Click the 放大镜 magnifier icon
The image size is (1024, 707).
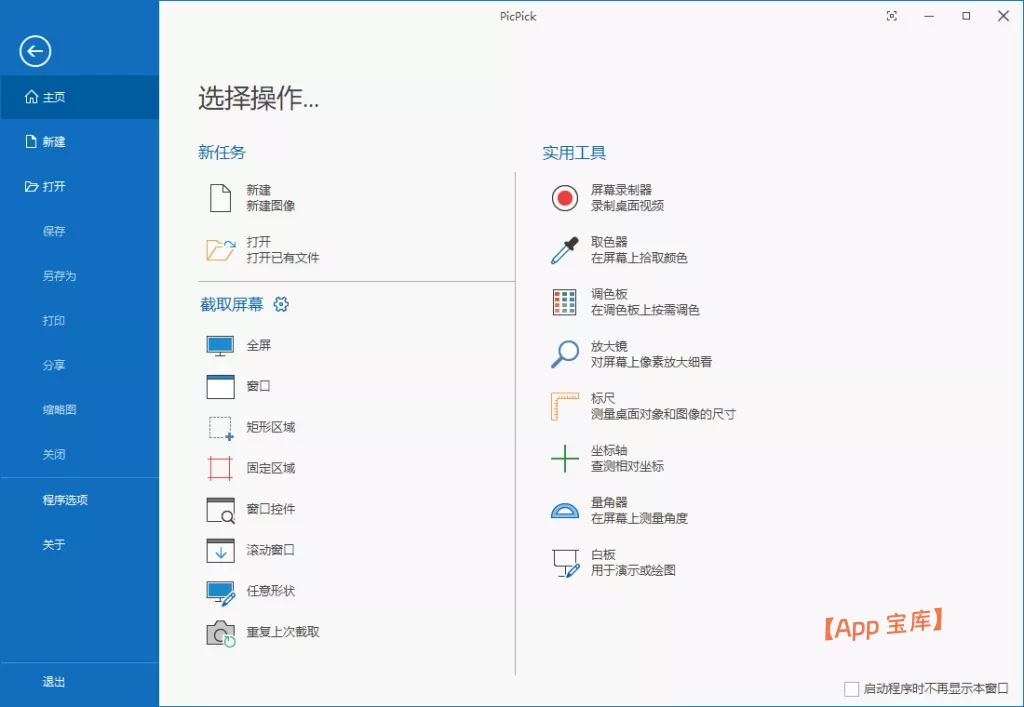[565, 354]
